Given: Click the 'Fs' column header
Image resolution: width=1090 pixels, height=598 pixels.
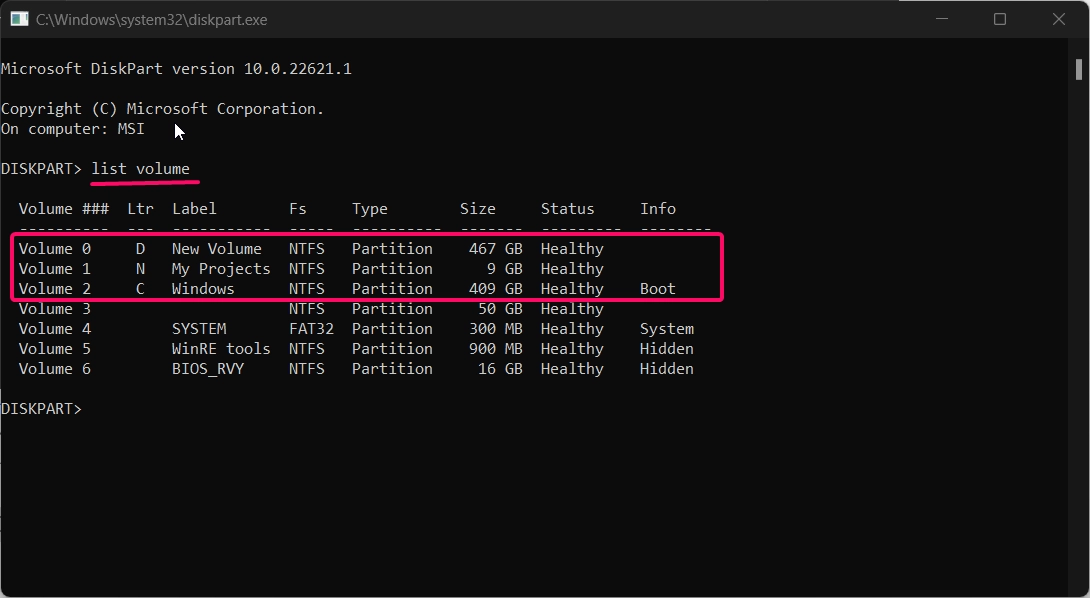Looking at the screenshot, I should (298, 209).
